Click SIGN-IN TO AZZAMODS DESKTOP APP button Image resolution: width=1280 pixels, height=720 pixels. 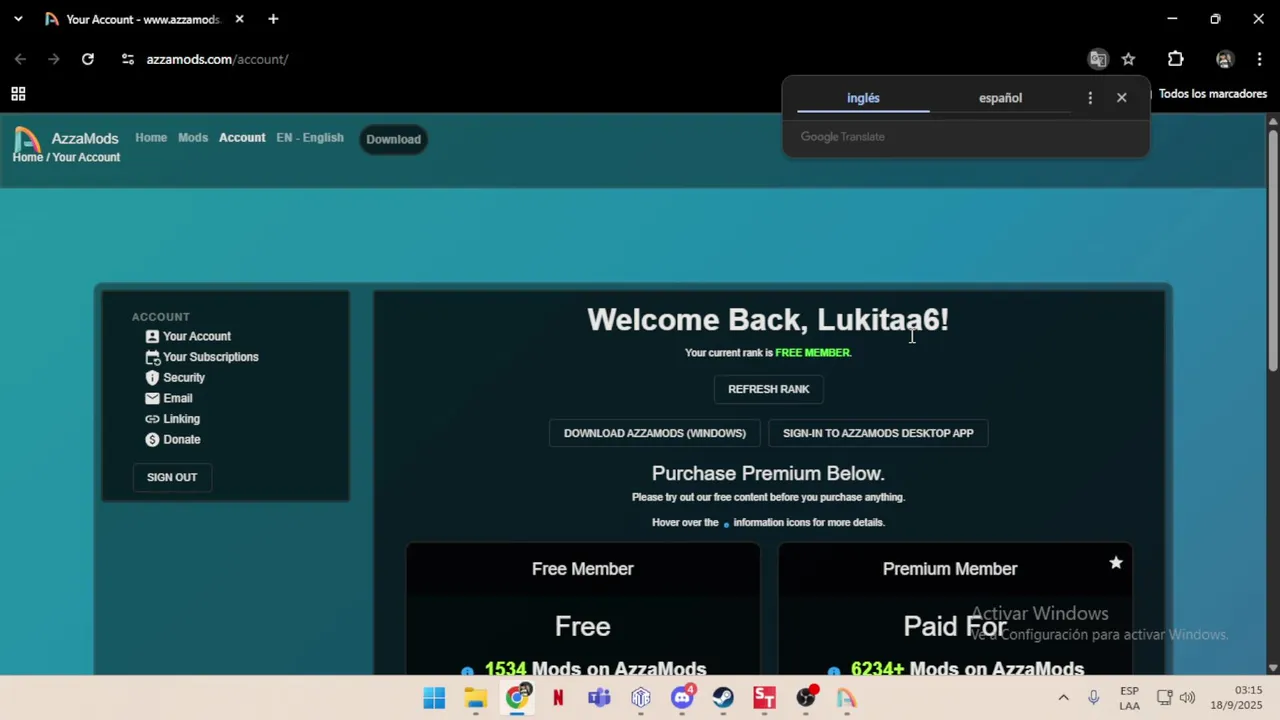pyautogui.click(x=878, y=433)
